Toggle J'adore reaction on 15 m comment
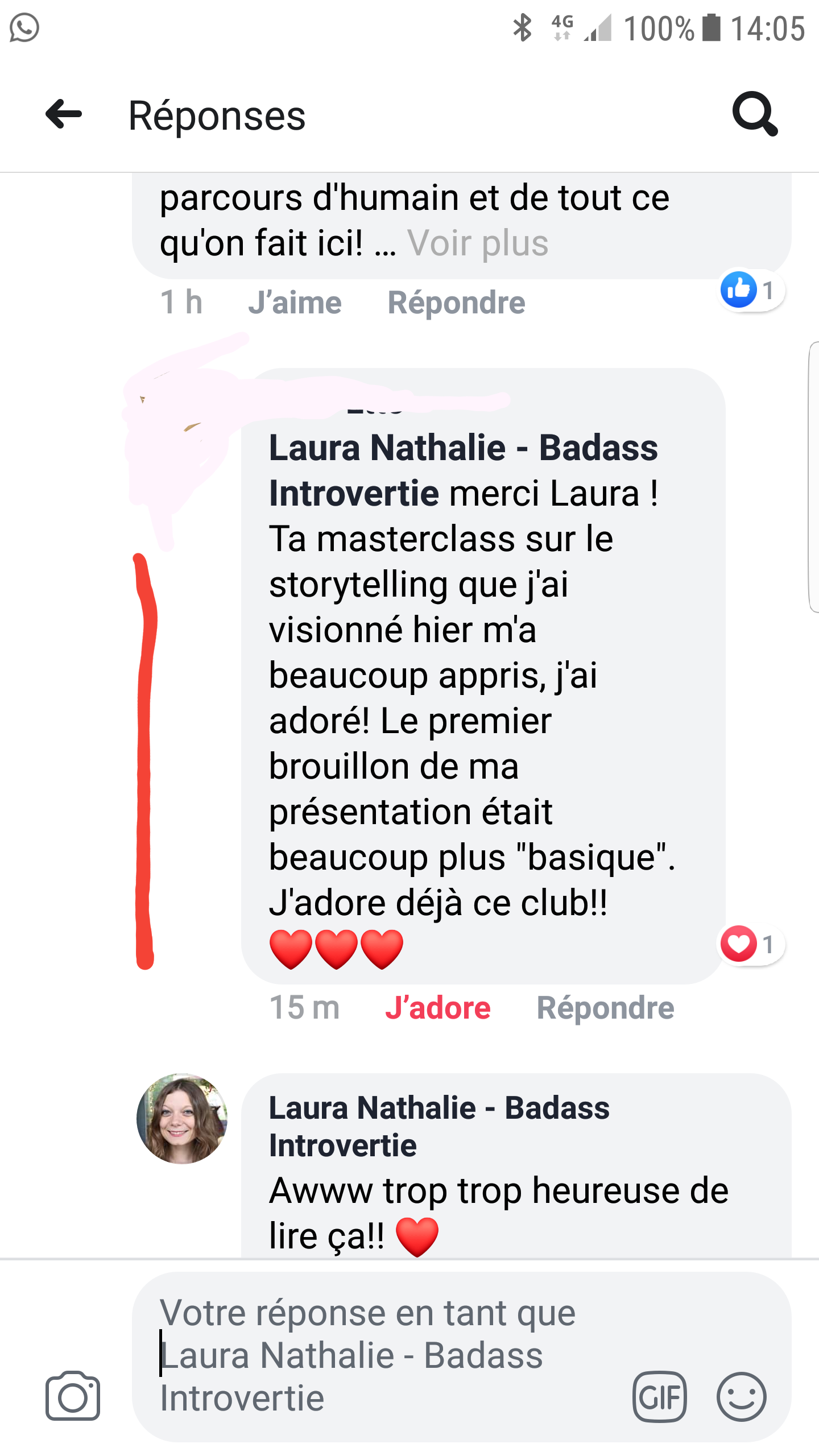The width and height of the screenshot is (819, 1456). (438, 1008)
